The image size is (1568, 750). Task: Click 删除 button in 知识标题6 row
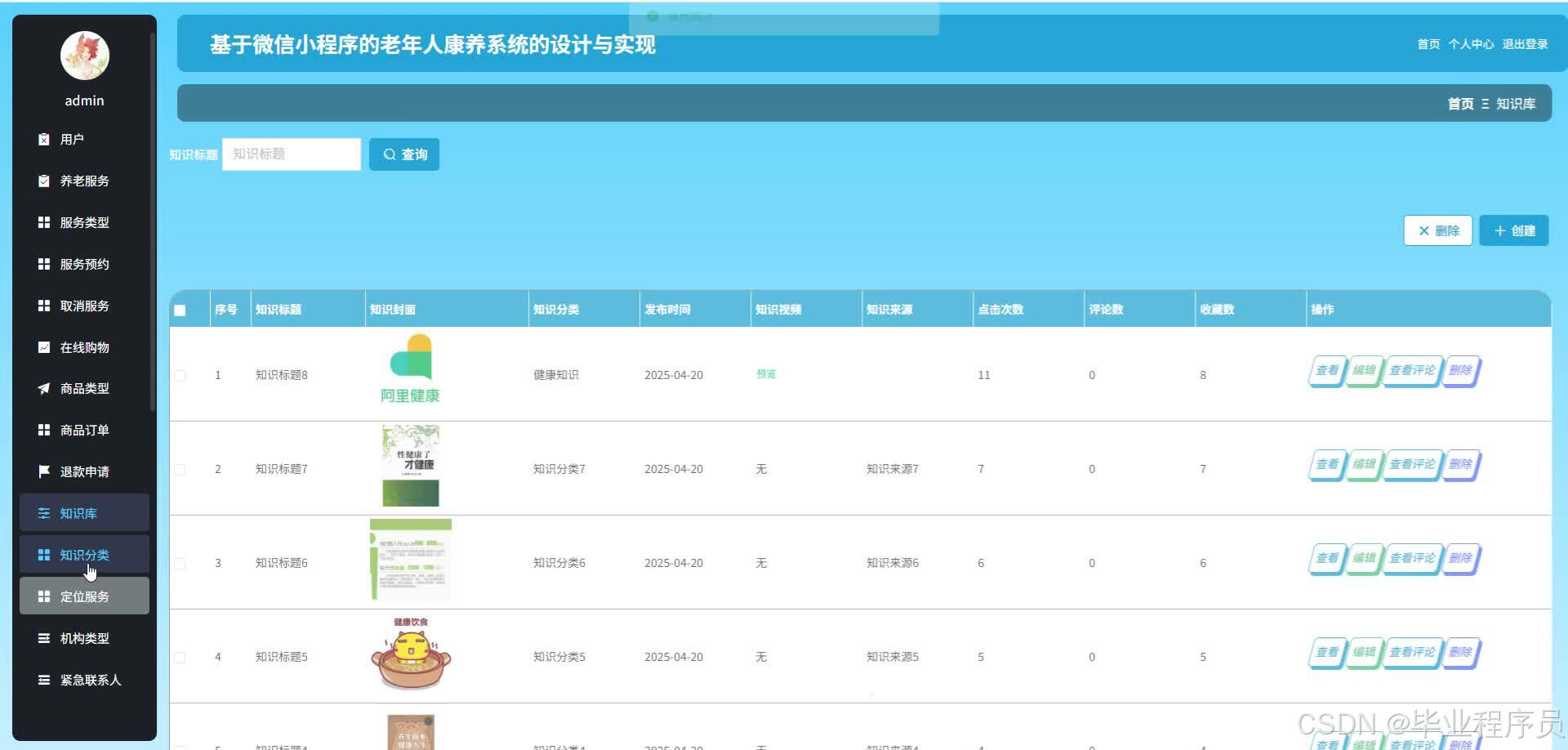1461,559
